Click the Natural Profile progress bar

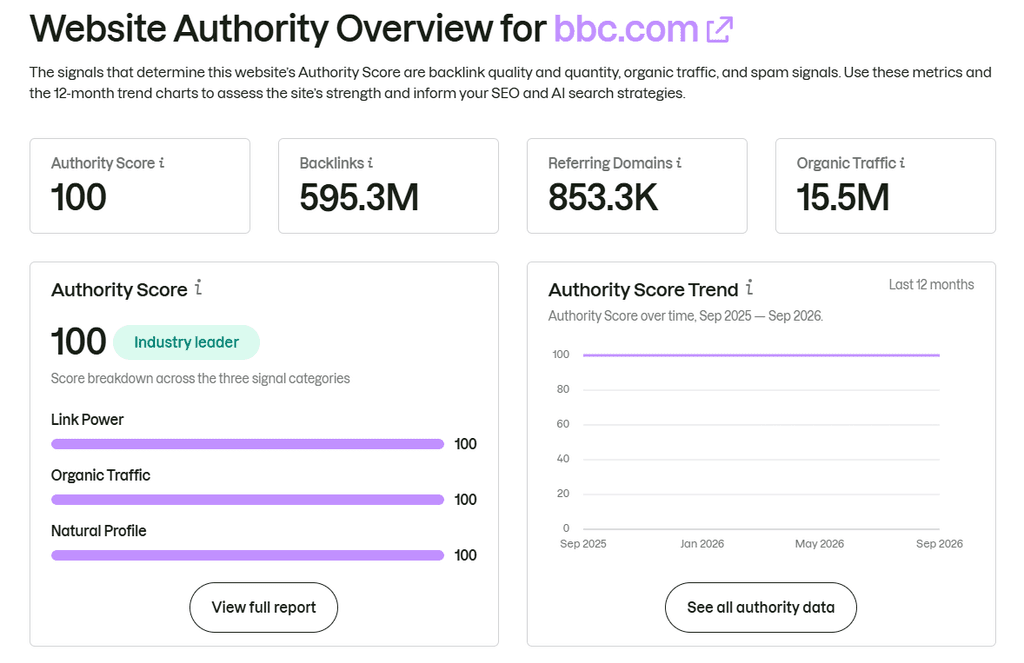pos(248,555)
